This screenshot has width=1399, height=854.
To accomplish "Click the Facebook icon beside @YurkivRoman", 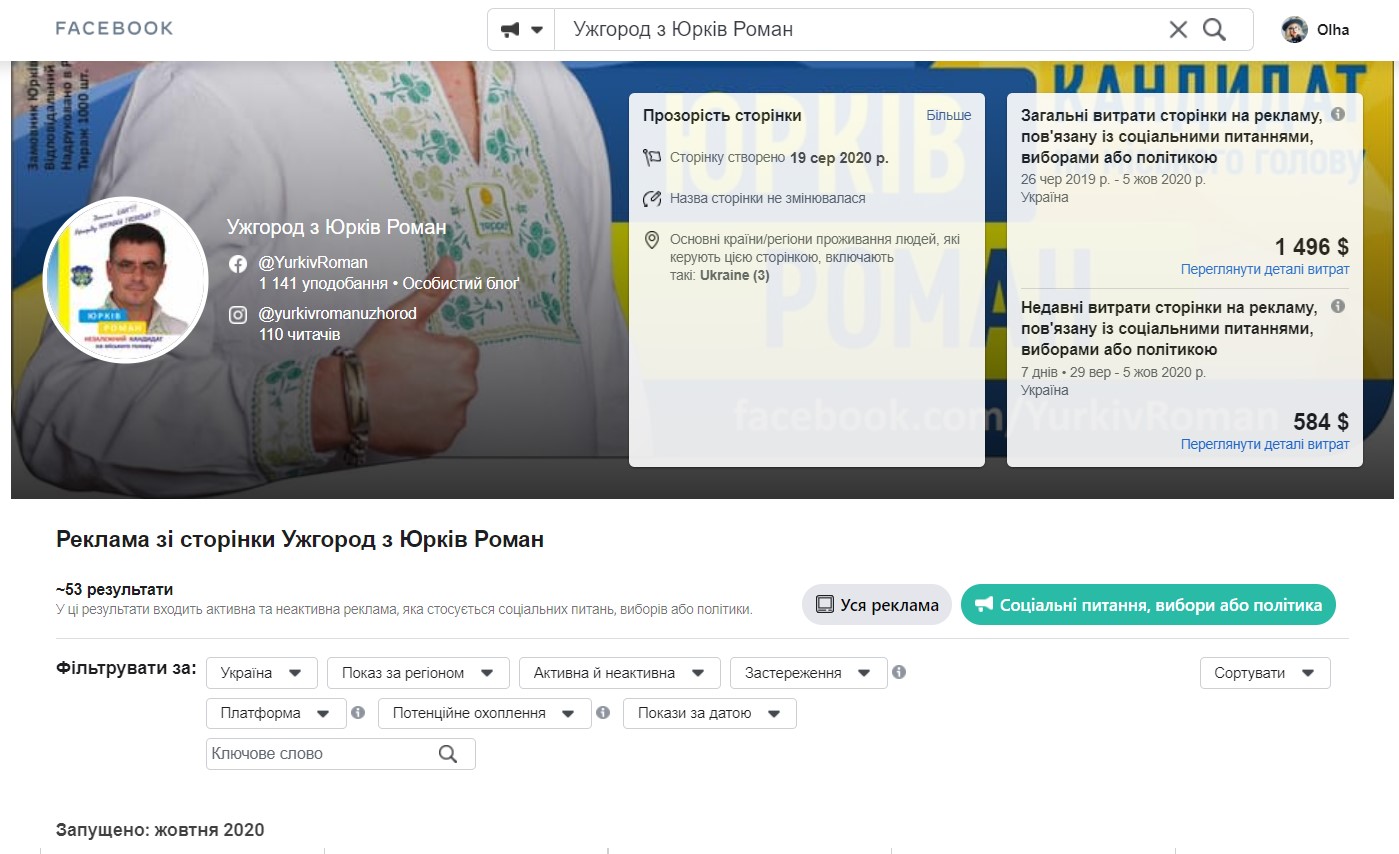I will pos(238,264).
